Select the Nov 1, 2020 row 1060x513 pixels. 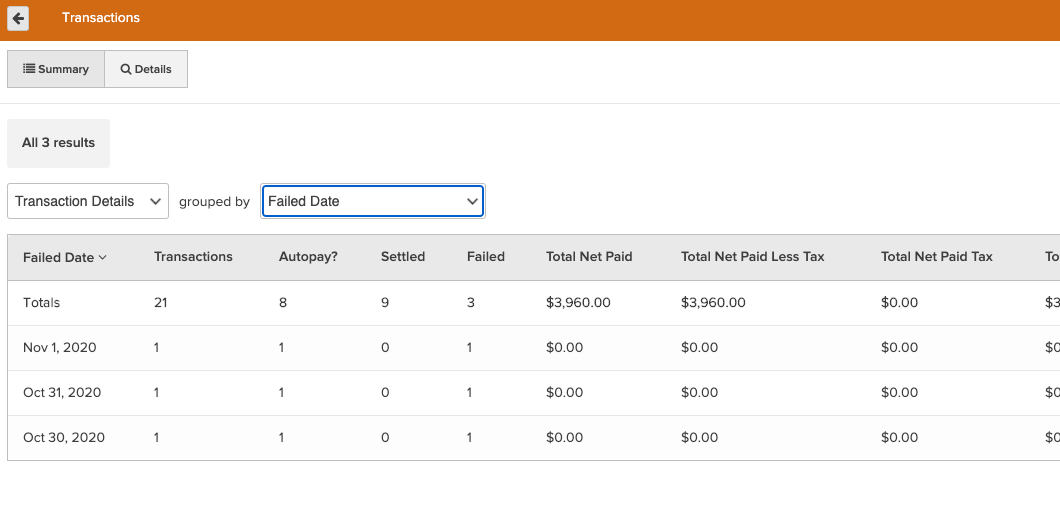(60, 347)
